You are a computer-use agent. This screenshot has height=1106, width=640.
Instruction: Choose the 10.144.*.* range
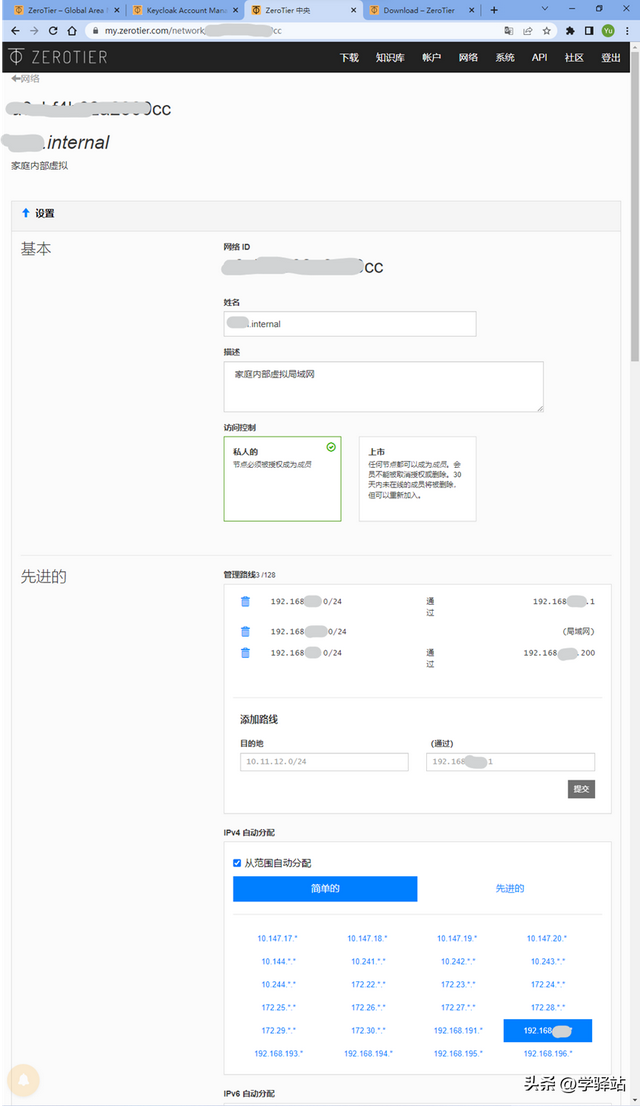(x=279, y=961)
